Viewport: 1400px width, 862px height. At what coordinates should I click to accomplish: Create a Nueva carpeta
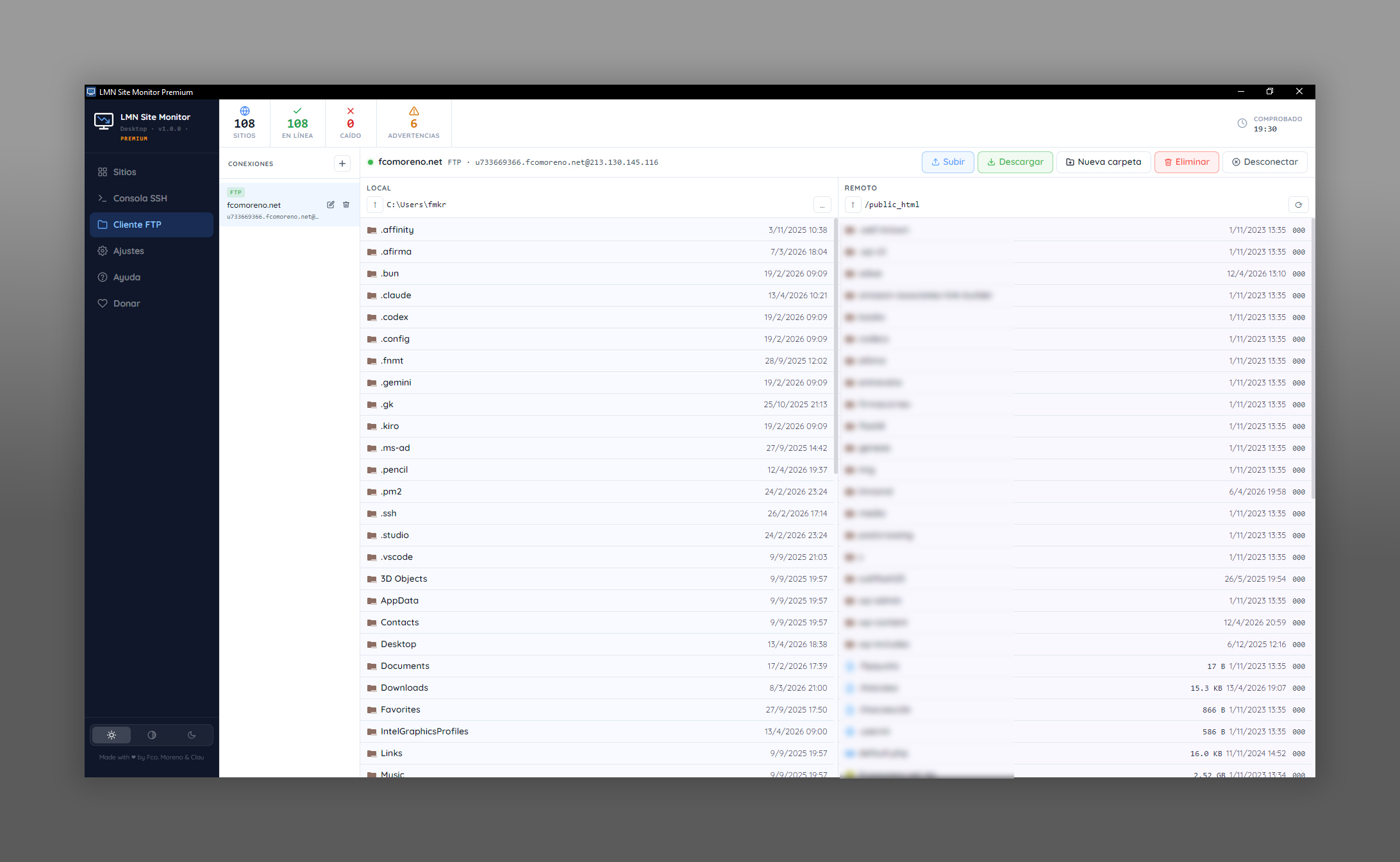point(1103,162)
